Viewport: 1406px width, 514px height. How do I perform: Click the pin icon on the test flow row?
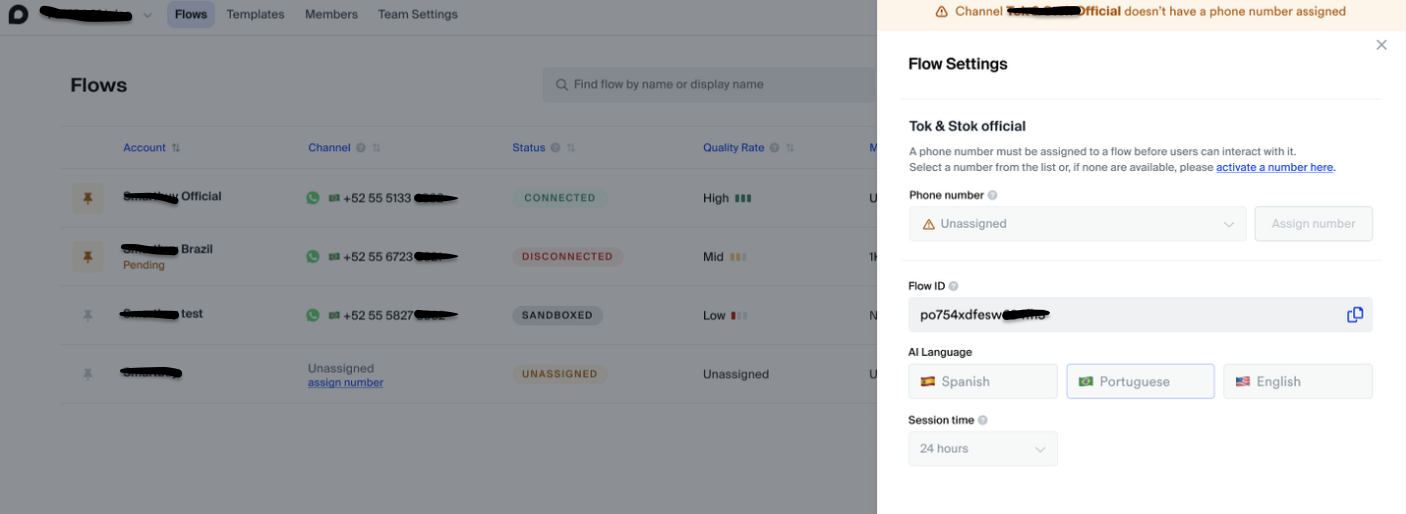click(87, 315)
